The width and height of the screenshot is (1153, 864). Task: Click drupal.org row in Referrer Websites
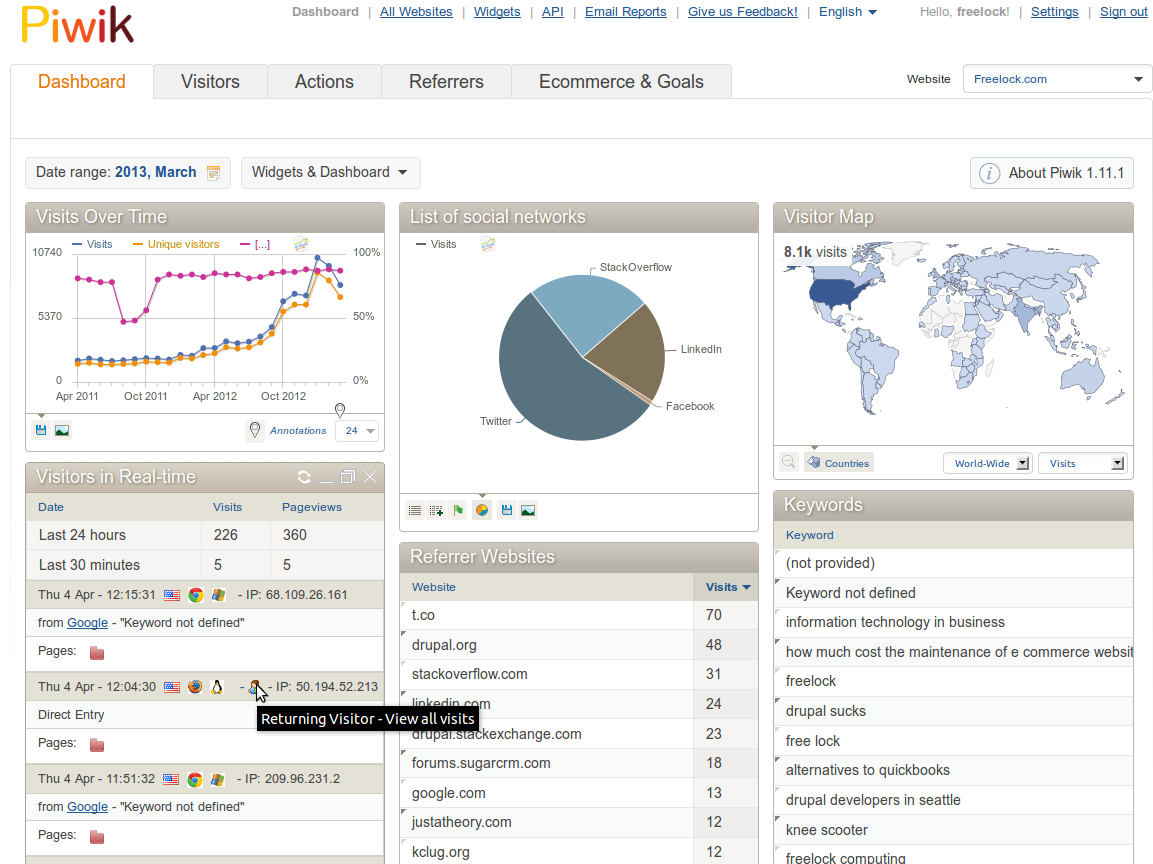click(x=579, y=645)
